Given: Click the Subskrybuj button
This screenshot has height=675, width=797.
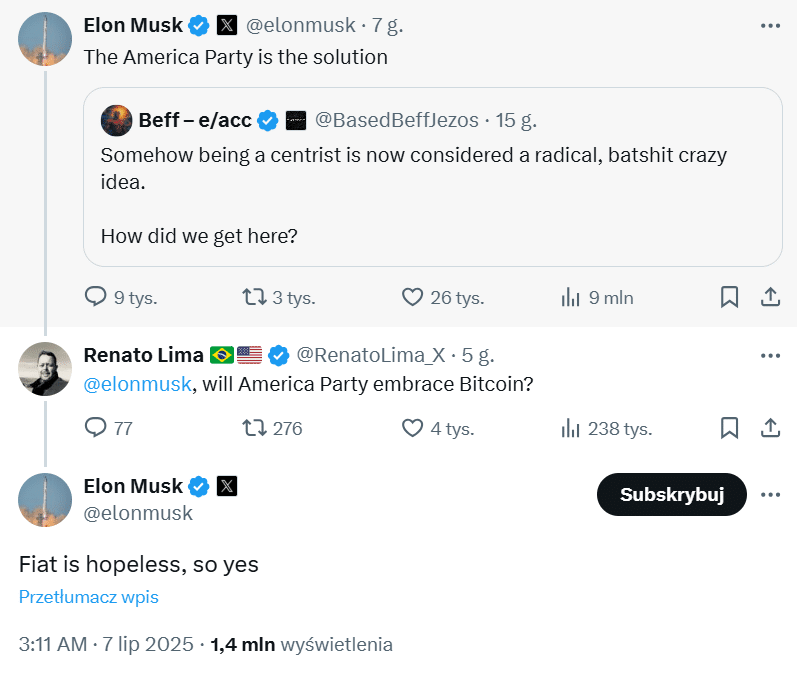Looking at the screenshot, I should pyautogui.click(x=671, y=494).
